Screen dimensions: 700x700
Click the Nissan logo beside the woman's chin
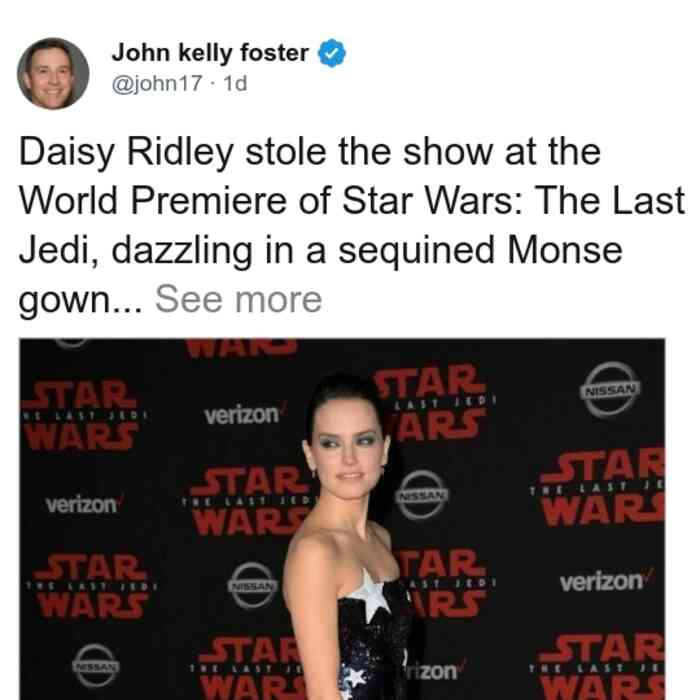(x=422, y=495)
